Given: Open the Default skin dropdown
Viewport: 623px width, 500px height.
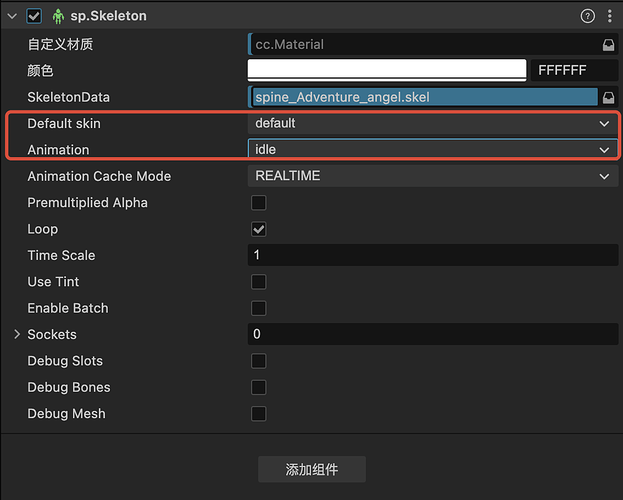Looking at the screenshot, I should pos(432,123).
